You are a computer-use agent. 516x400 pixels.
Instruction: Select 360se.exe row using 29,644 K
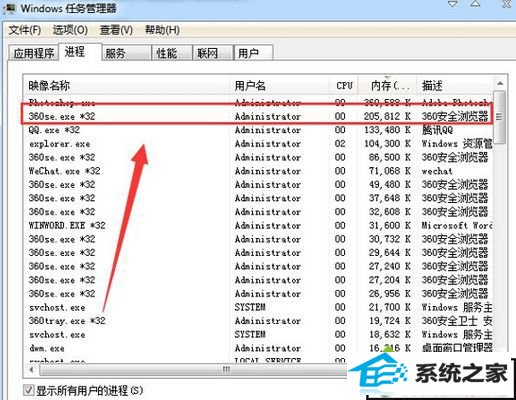pyautogui.click(x=257, y=253)
